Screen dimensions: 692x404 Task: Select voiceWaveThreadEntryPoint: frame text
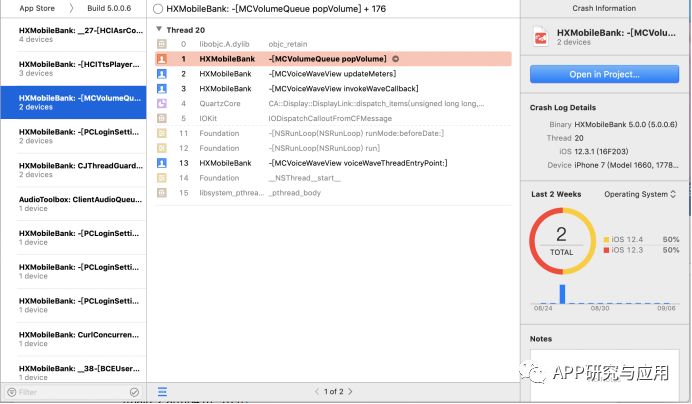358,163
